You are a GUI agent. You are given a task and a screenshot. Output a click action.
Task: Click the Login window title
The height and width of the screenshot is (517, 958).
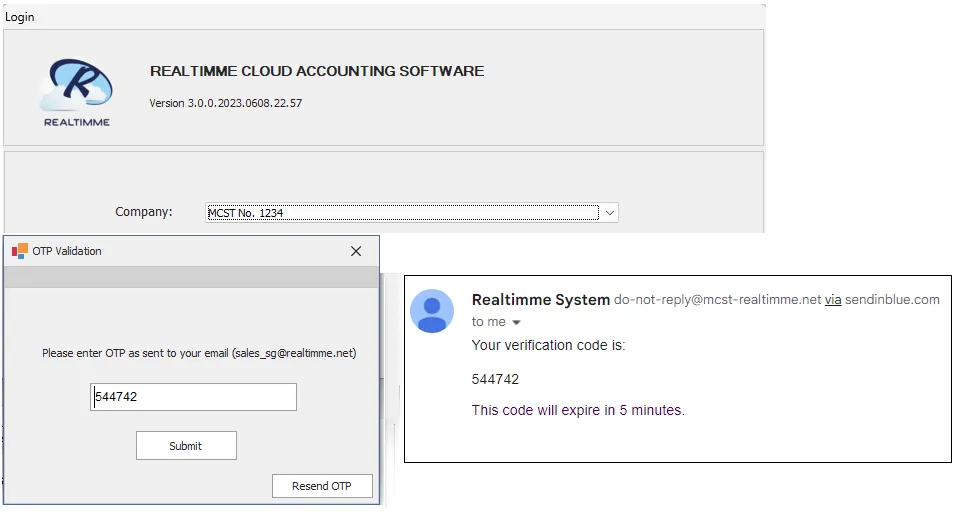tap(20, 16)
